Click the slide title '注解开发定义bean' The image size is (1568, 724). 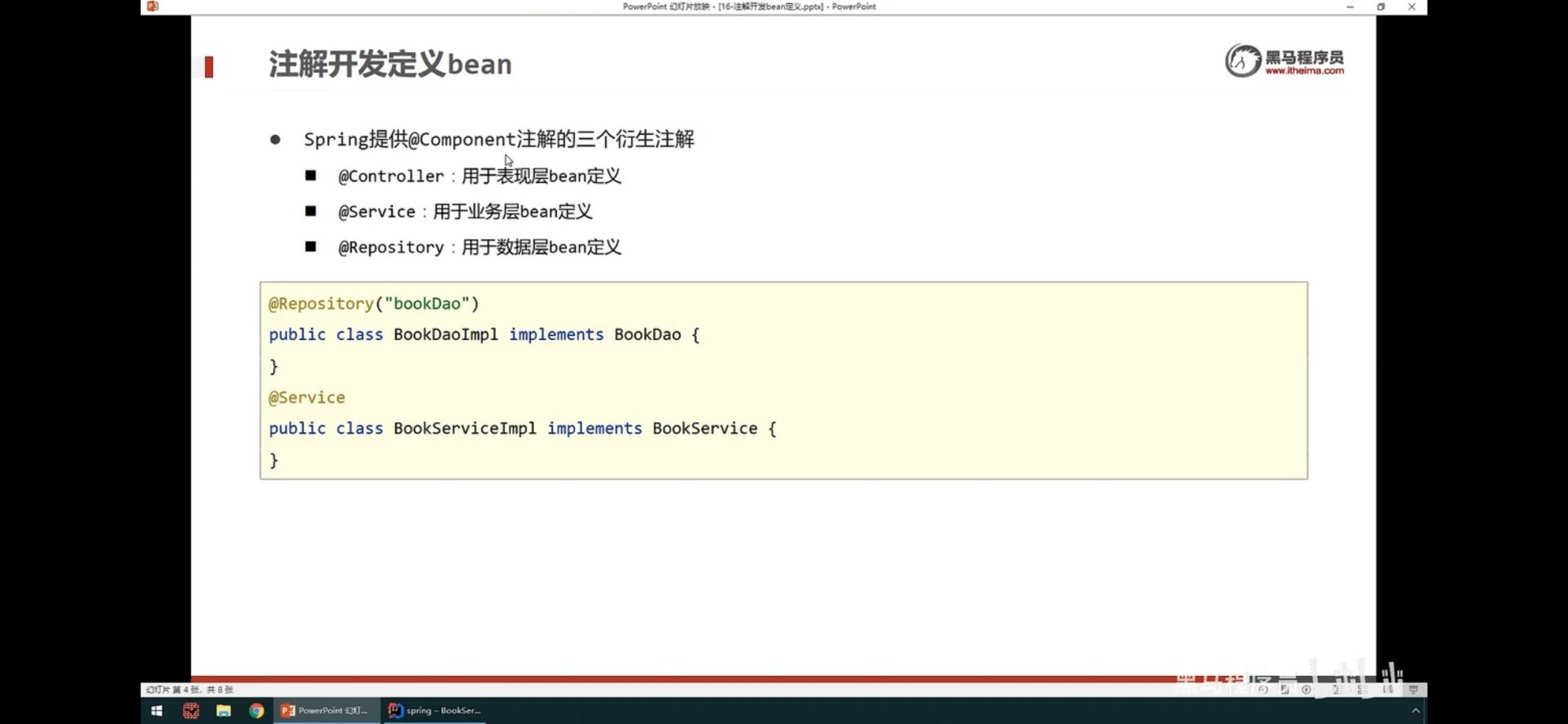pos(390,64)
